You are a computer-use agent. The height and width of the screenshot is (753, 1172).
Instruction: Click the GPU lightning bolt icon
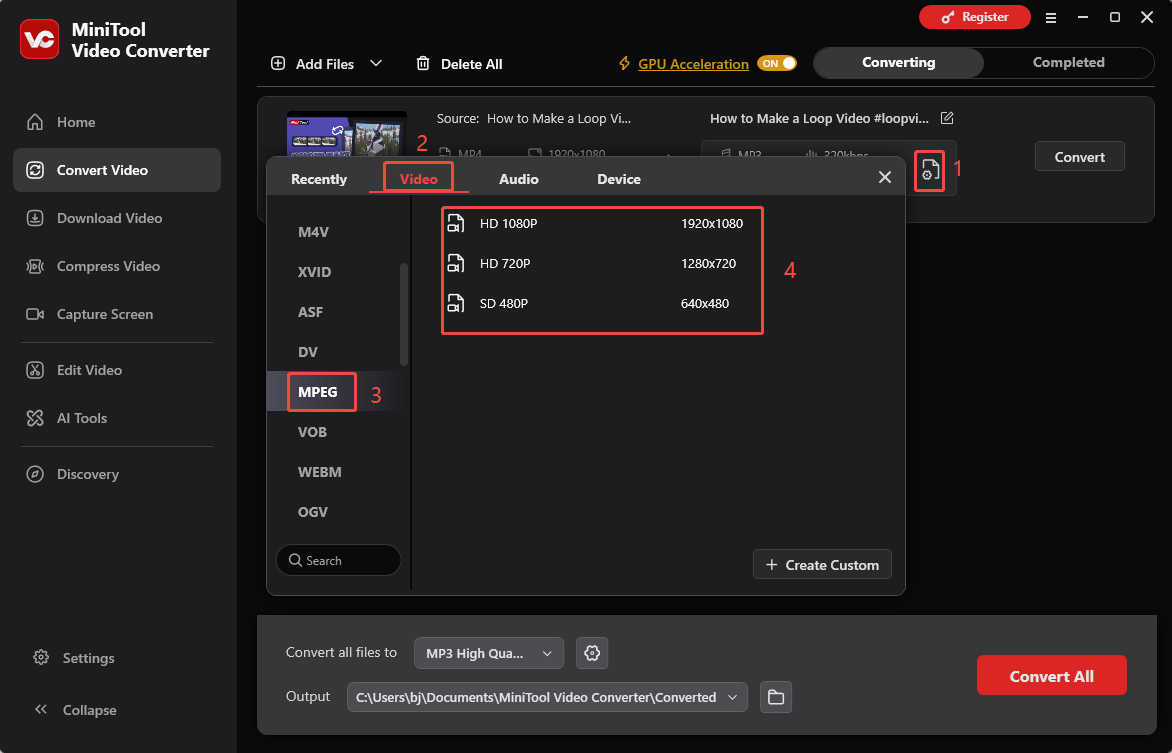(624, 64)
